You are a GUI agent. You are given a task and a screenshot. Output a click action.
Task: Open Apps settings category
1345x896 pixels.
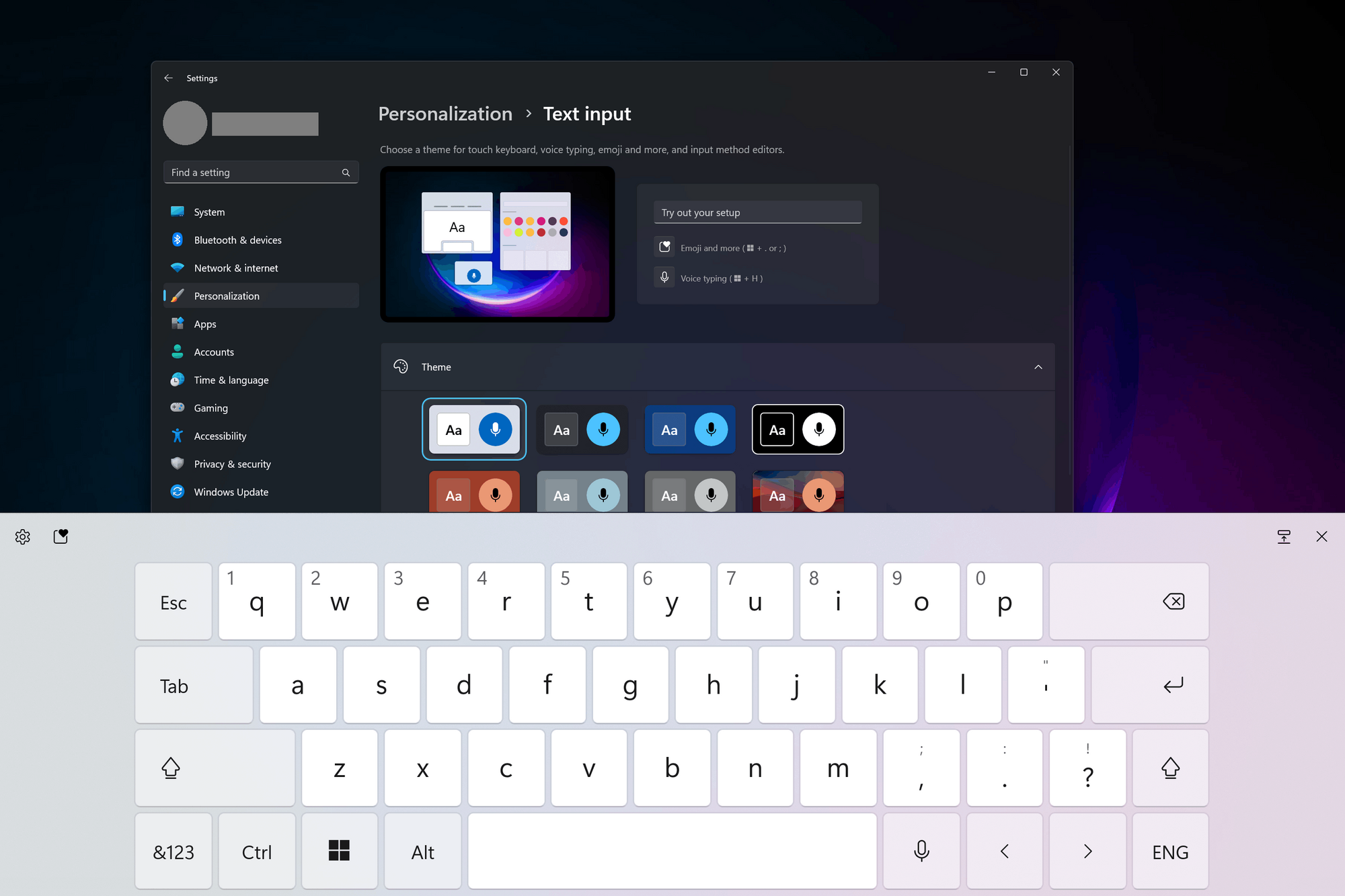(x=261, y=324)
